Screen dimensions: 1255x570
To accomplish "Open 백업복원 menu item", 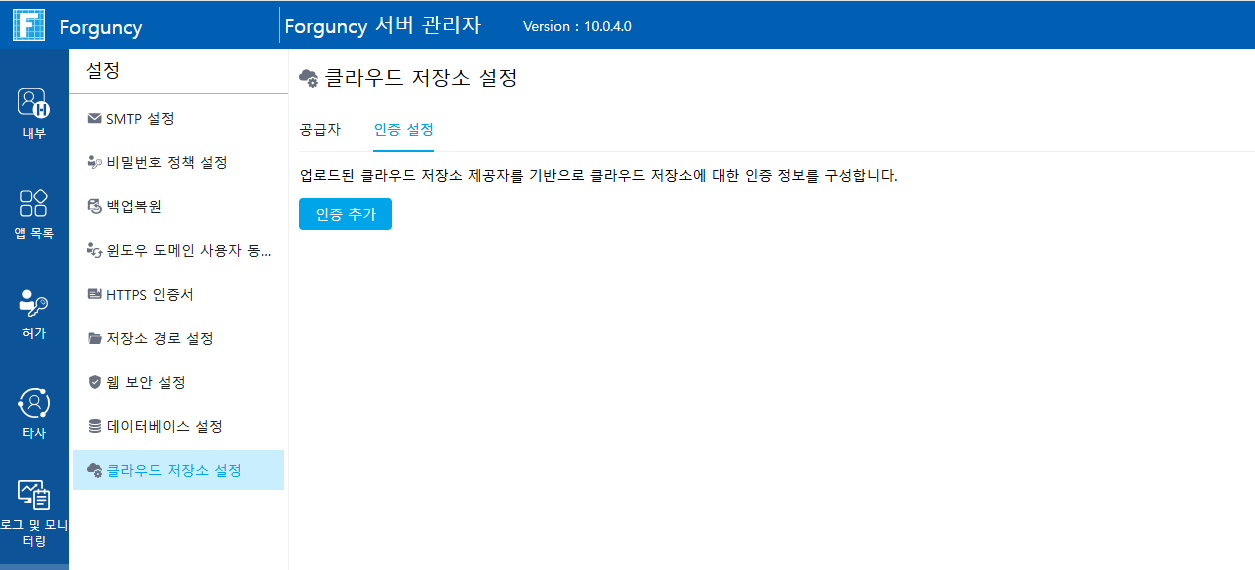I will click(178, 206).
